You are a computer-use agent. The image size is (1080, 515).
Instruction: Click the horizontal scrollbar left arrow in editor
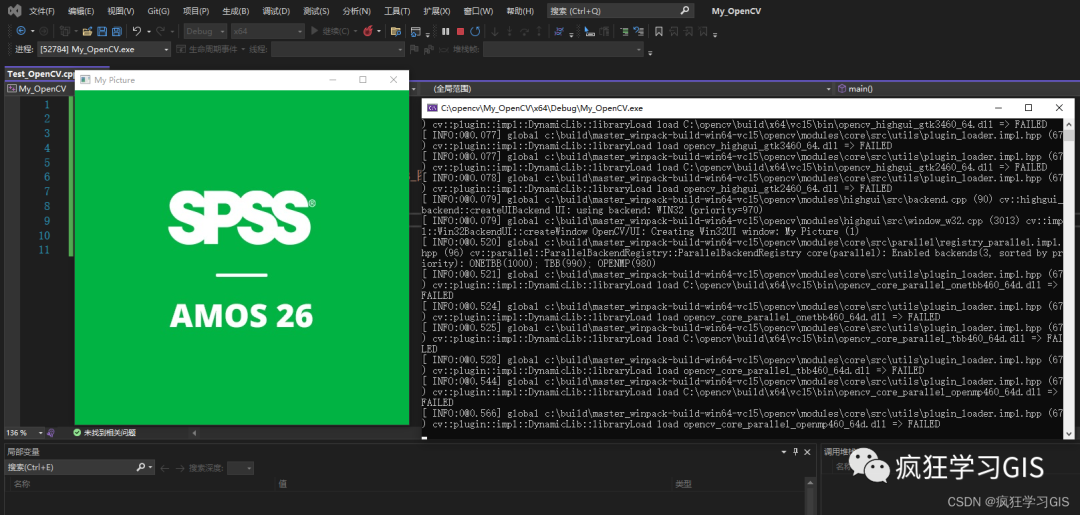(x=194, y=433)
